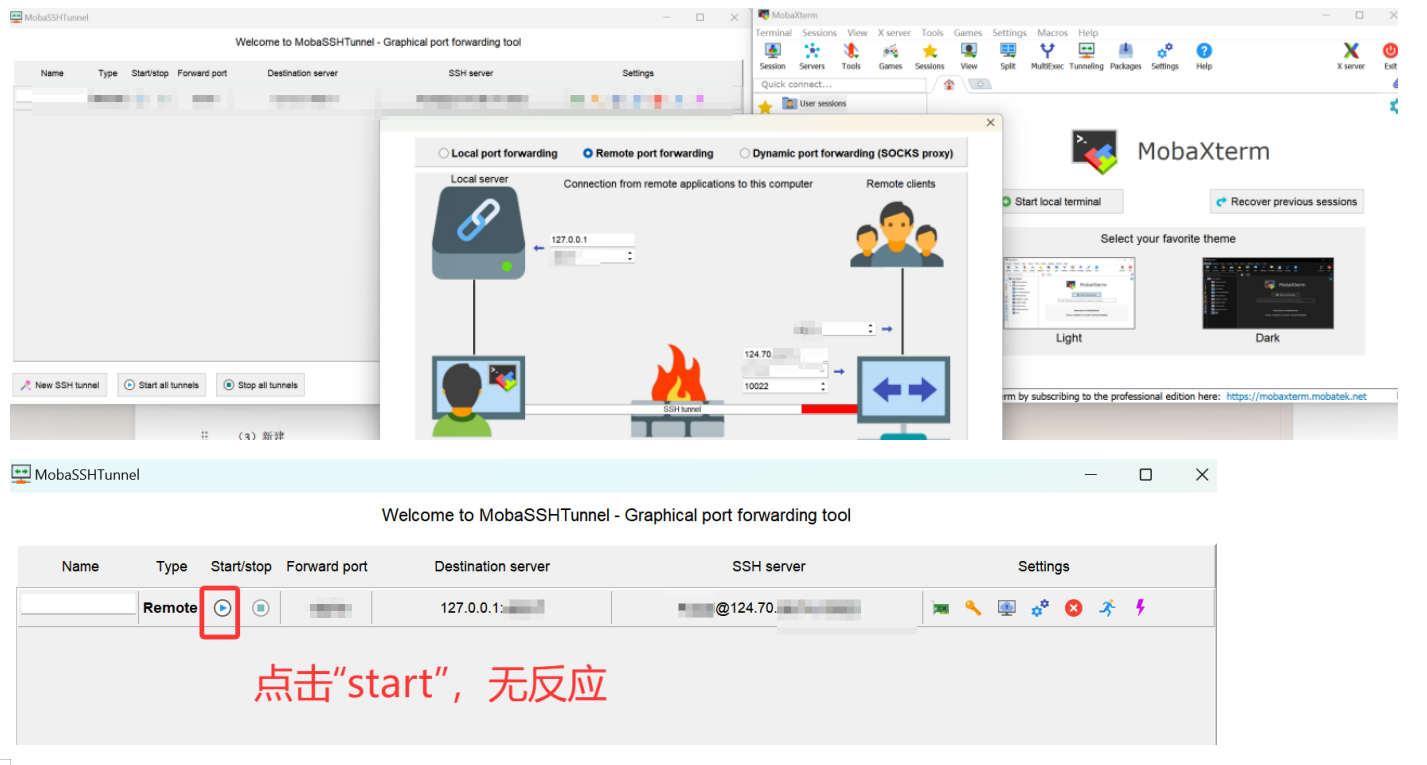
Task: Click the X server toolbar icon
Action: pos(1351,56)
